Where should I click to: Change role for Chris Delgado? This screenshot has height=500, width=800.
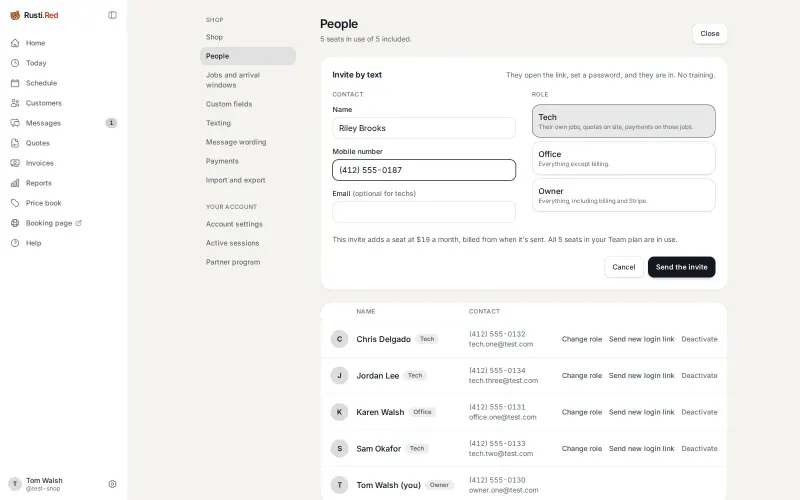click(x=582, y=339)
